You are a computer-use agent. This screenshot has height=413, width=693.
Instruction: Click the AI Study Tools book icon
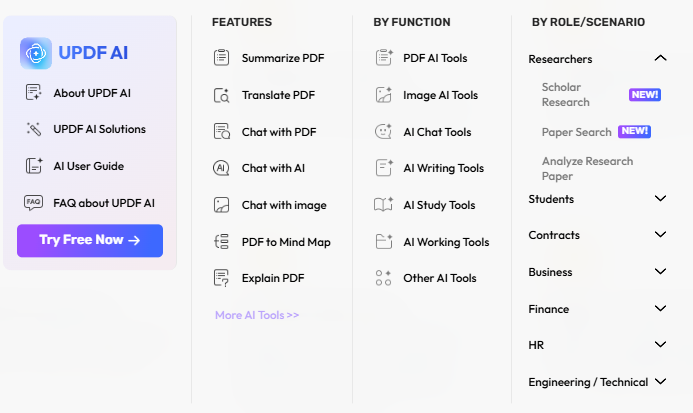click(383, 205)
